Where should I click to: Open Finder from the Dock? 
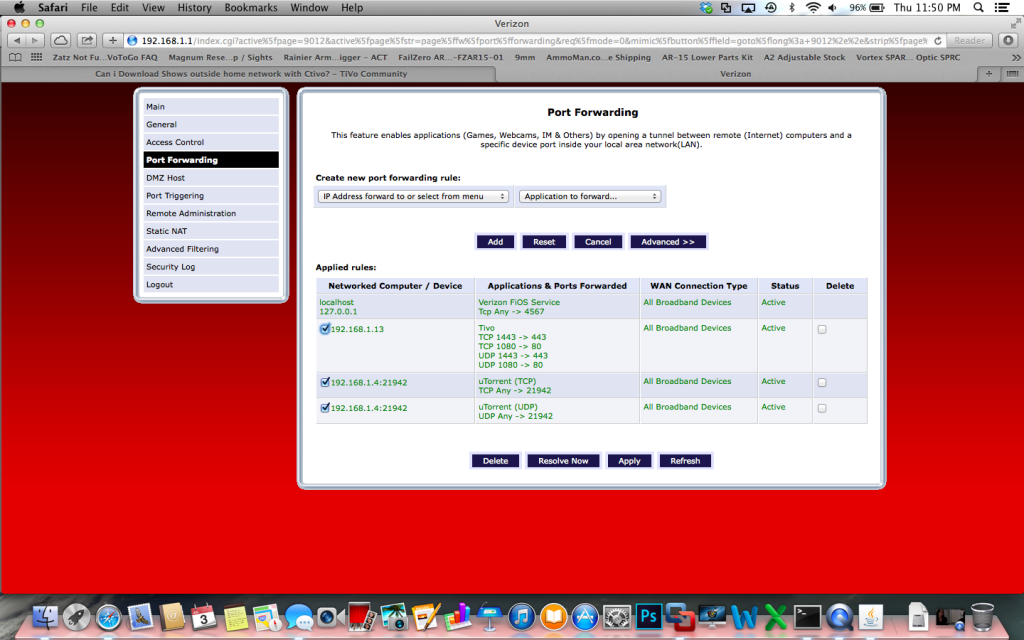[45, 616]
